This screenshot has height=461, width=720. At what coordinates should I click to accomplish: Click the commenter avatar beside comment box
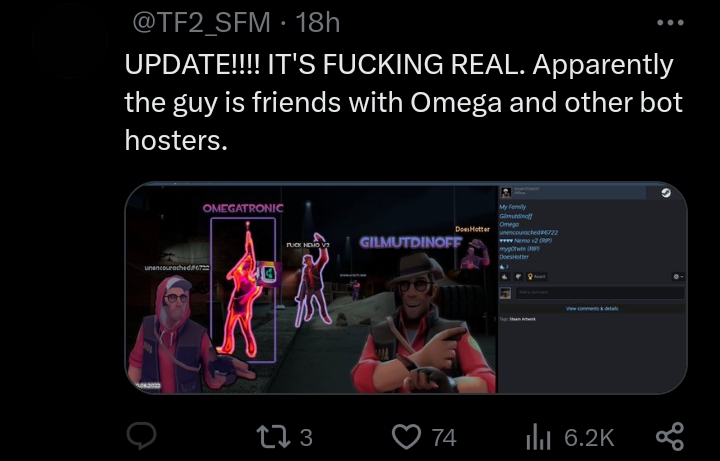(x=505, y=293)
